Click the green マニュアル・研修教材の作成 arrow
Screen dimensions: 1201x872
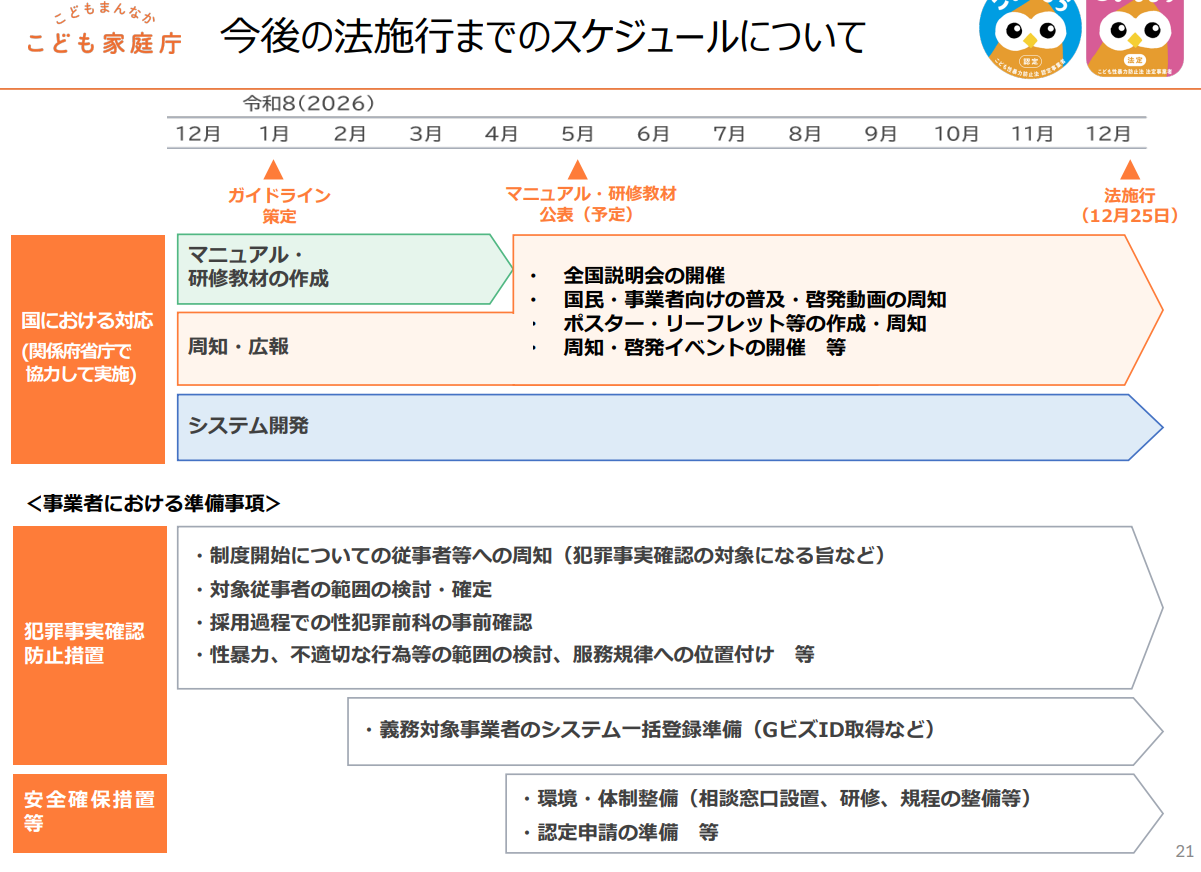pyautogui.click(x=343, y=269)
